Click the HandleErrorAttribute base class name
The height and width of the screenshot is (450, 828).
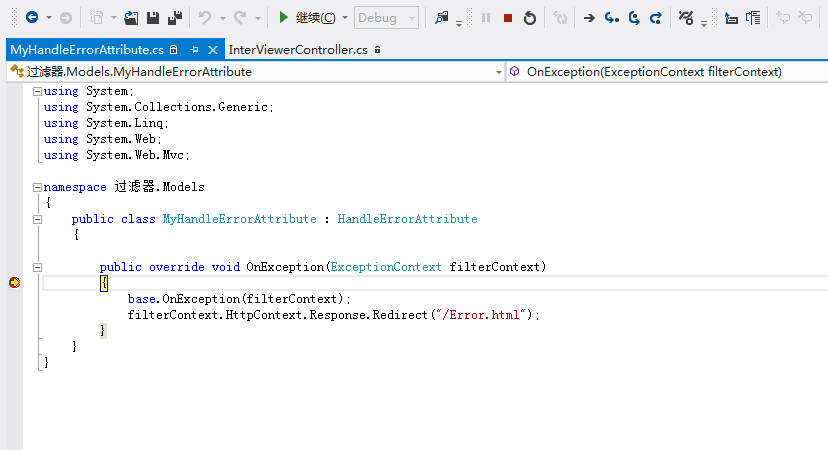(407, 219)
